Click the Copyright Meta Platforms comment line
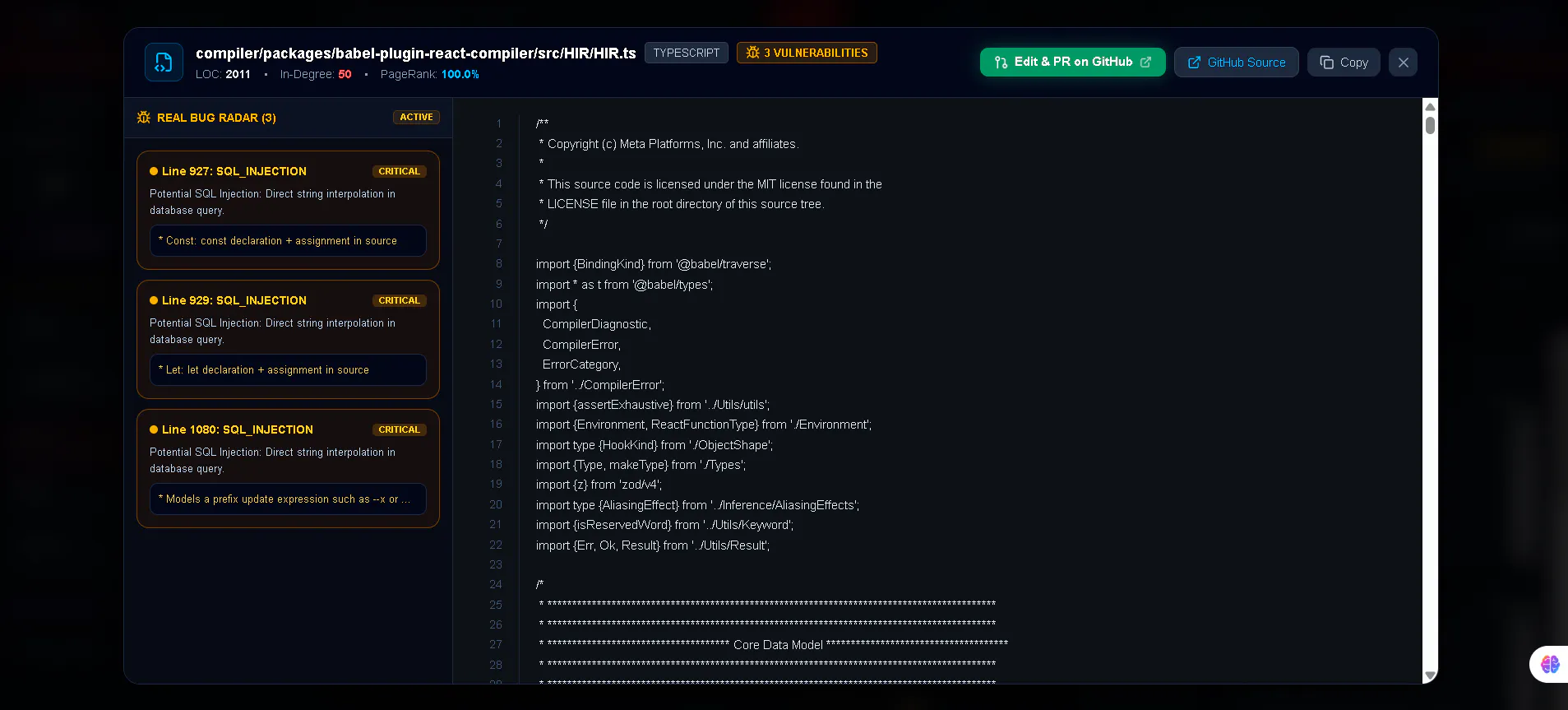The width and height of the screenshot is (1568, 710). pyautogui.click(x=668, y=144)
